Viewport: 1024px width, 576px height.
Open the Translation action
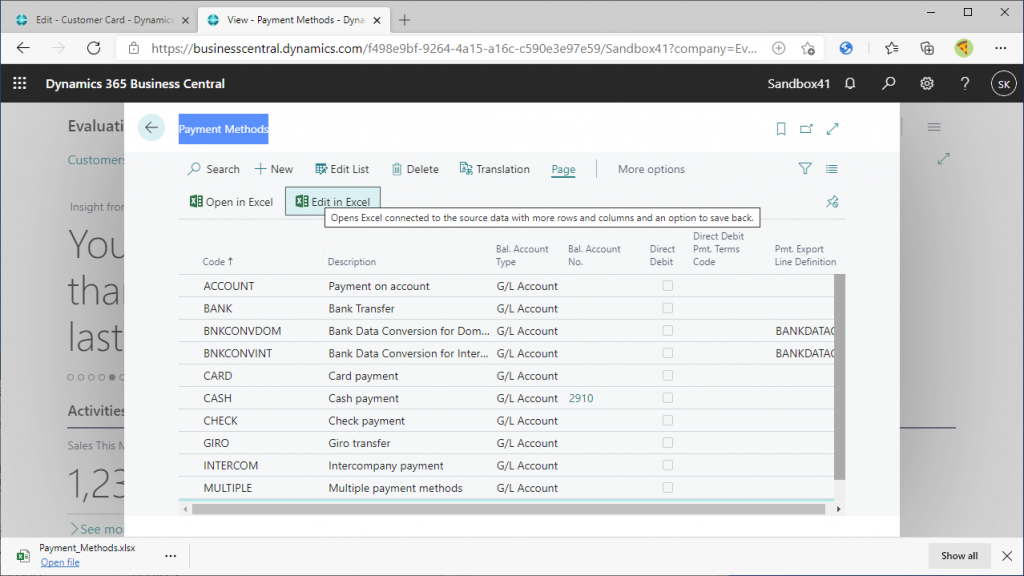click(494, 169)
